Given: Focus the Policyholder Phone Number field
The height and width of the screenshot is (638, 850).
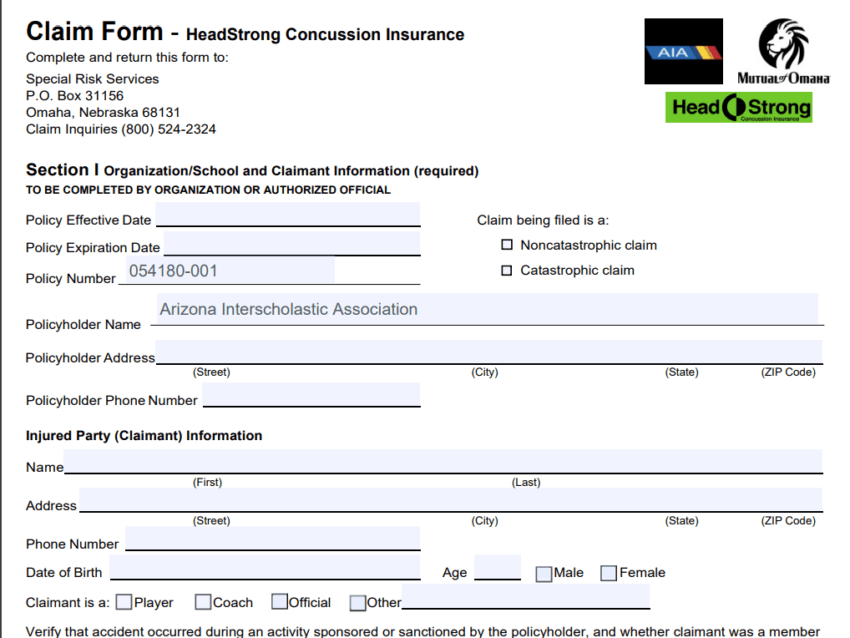Looking at the screenshot, I should coord(311,395).
